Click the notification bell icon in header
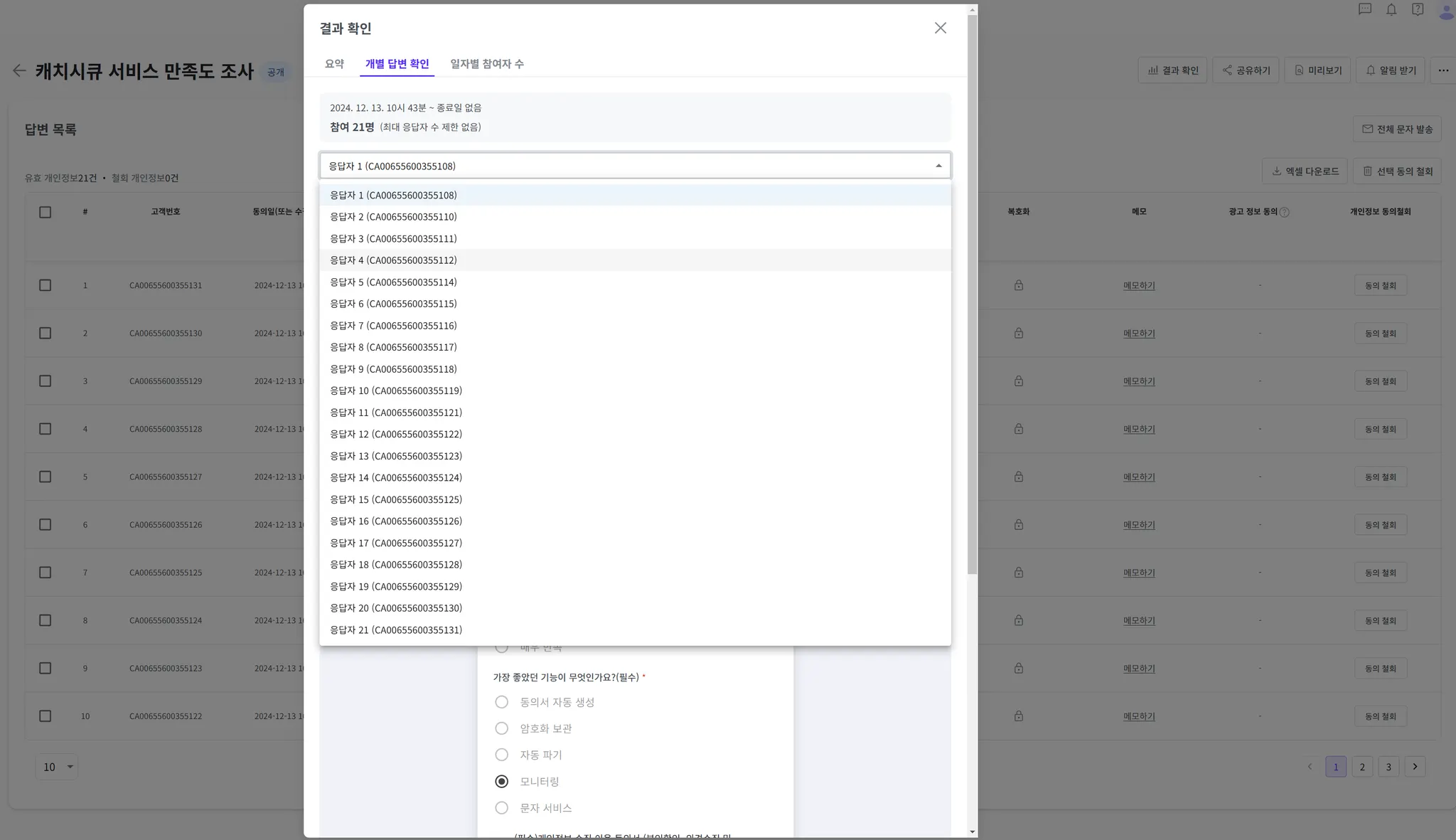The image size is (1456, 840). coord(1391,9)
